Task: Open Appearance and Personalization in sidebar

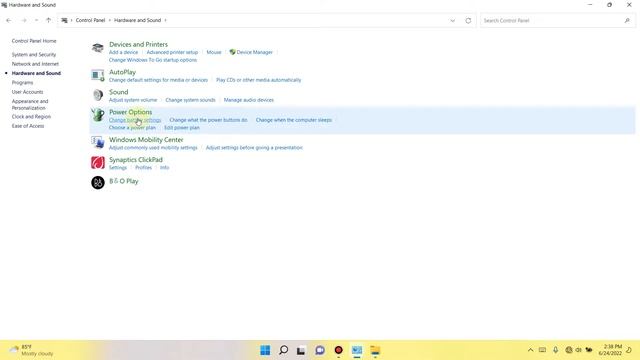Action: coord(30,104)
